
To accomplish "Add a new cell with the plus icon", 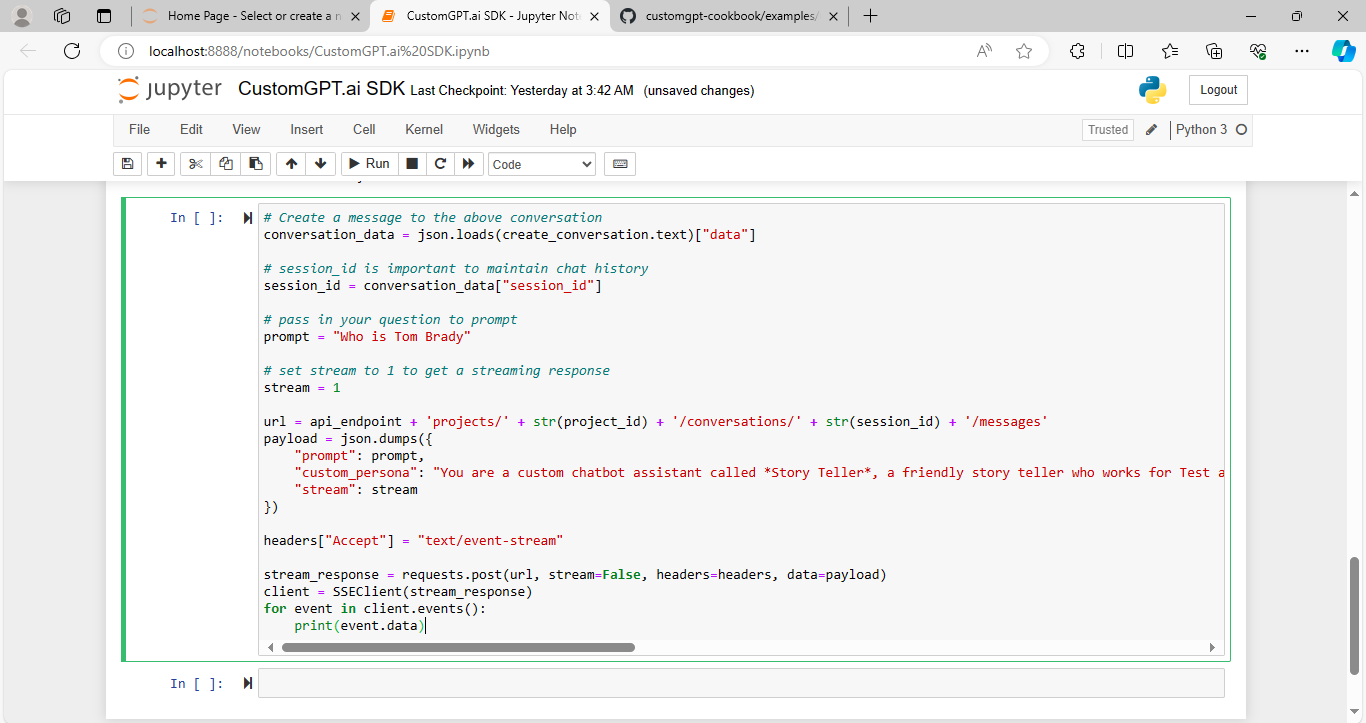I will [x=161, y=163].
